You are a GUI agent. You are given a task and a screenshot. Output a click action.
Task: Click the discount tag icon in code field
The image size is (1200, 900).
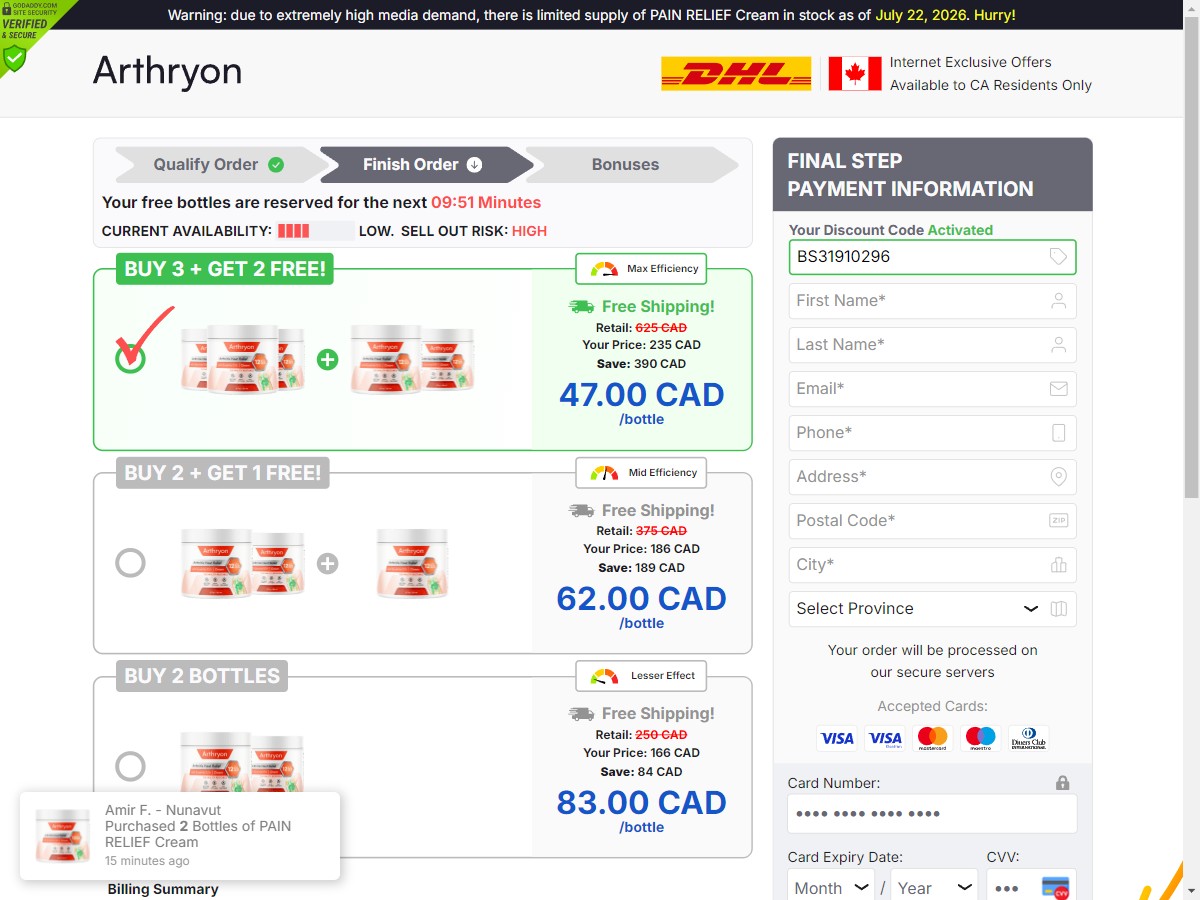(x=1058, y=257)
